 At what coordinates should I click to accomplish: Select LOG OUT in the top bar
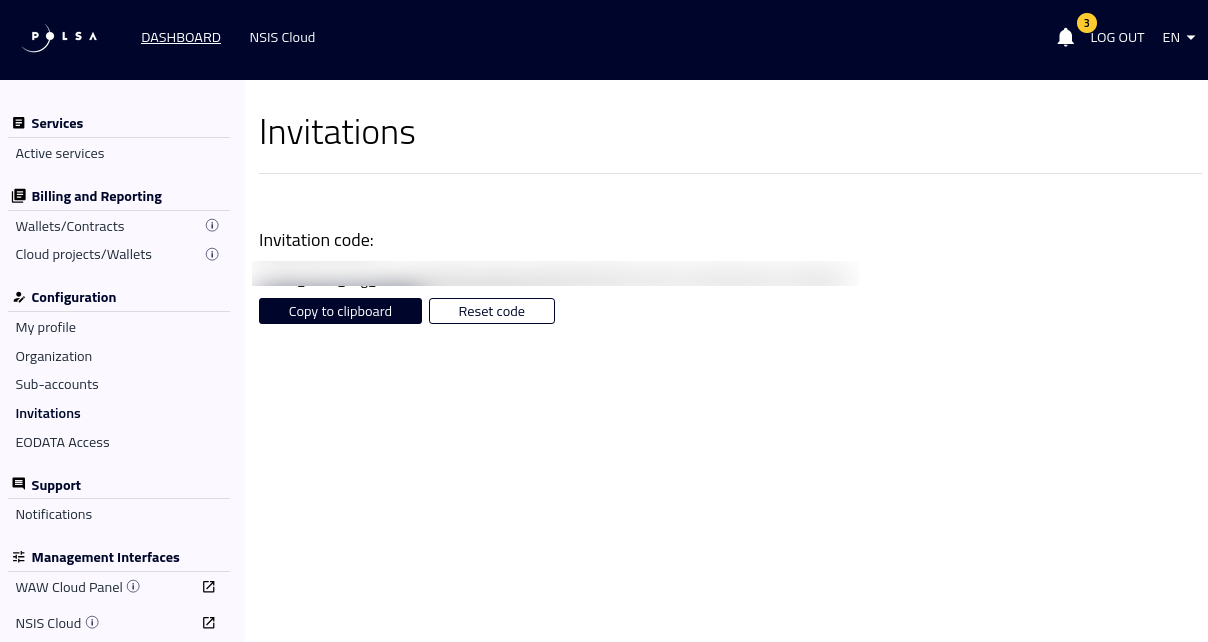point(1117,37)
